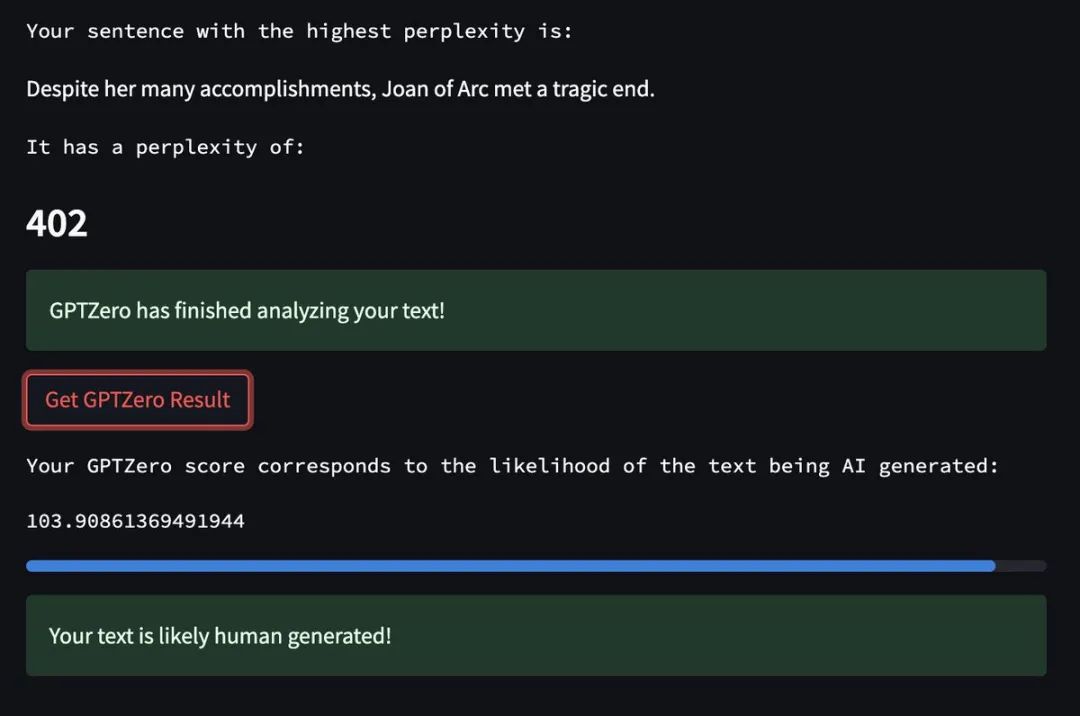Screen dimensions: 1080x716
Task: Click the 'It has a perplexity of:' label
Action: [x=165, y=147]
